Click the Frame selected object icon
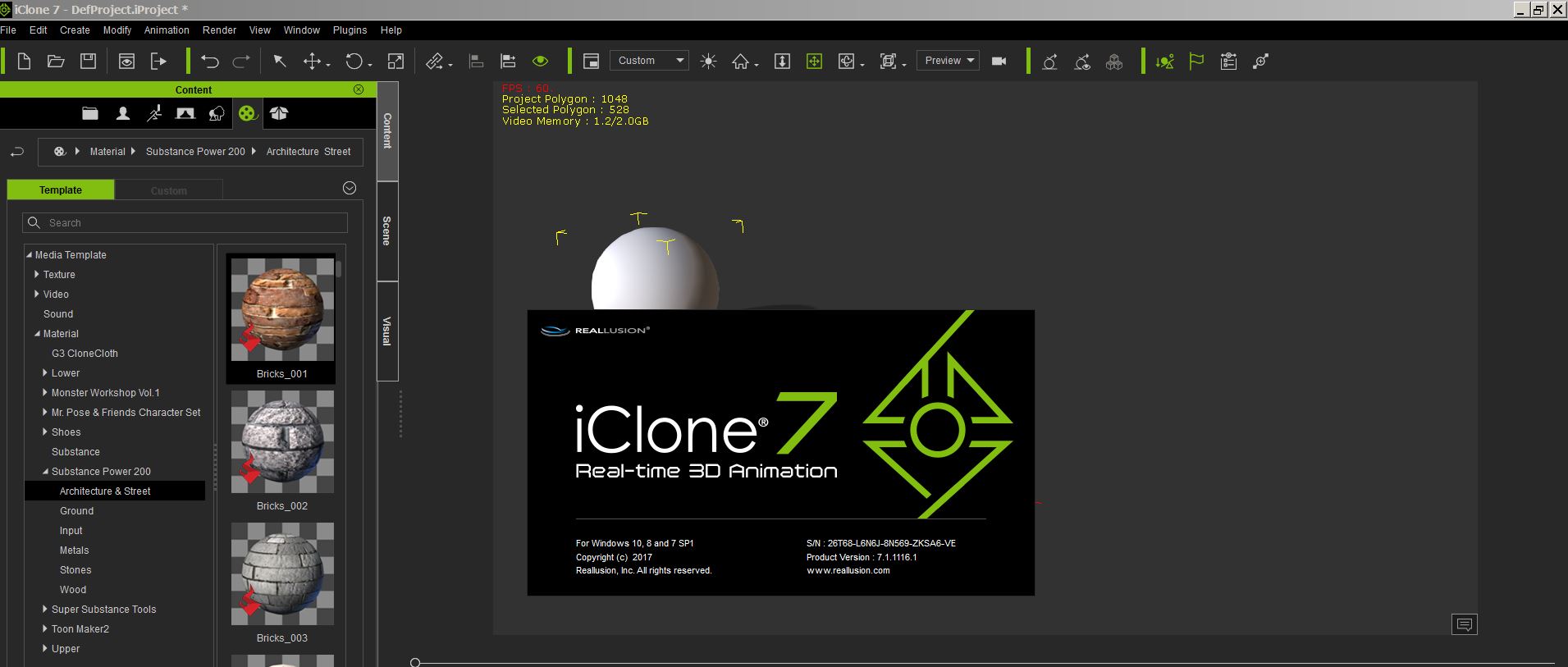The width and height of the screenshot is (1568, 667). click(888, 61)
